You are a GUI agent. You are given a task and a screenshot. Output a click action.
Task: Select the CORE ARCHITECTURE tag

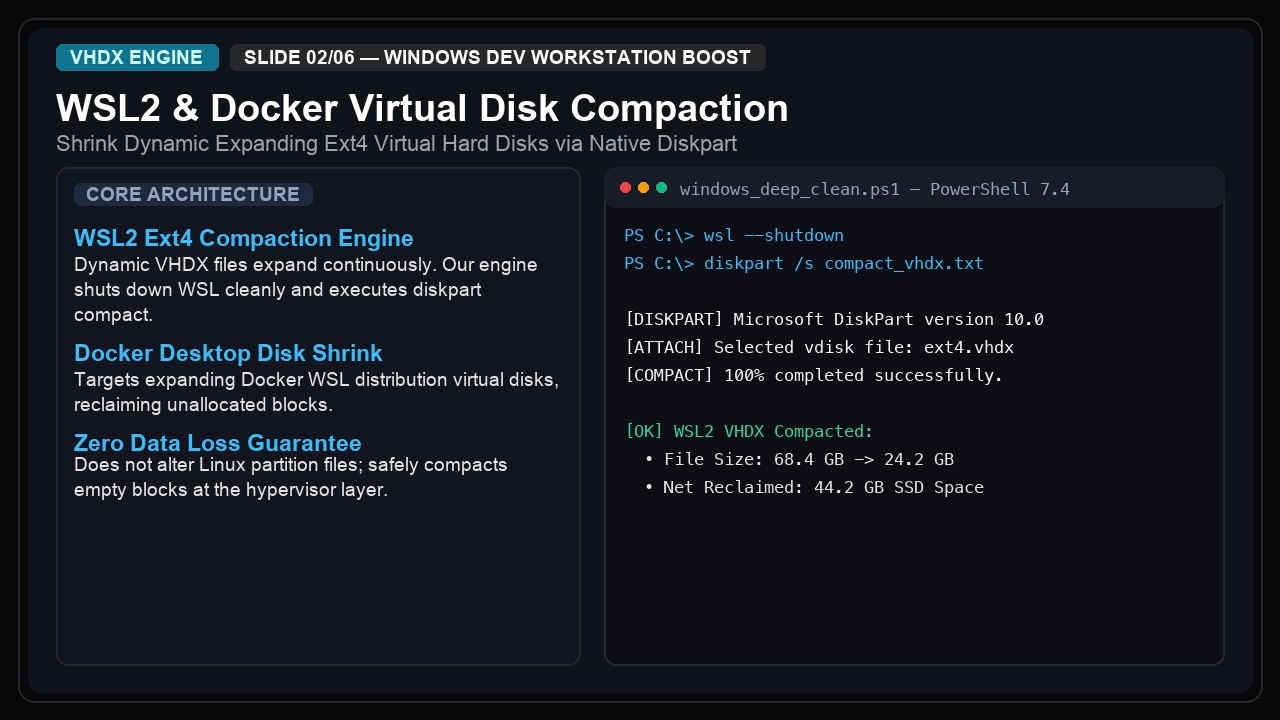point(193,194)
